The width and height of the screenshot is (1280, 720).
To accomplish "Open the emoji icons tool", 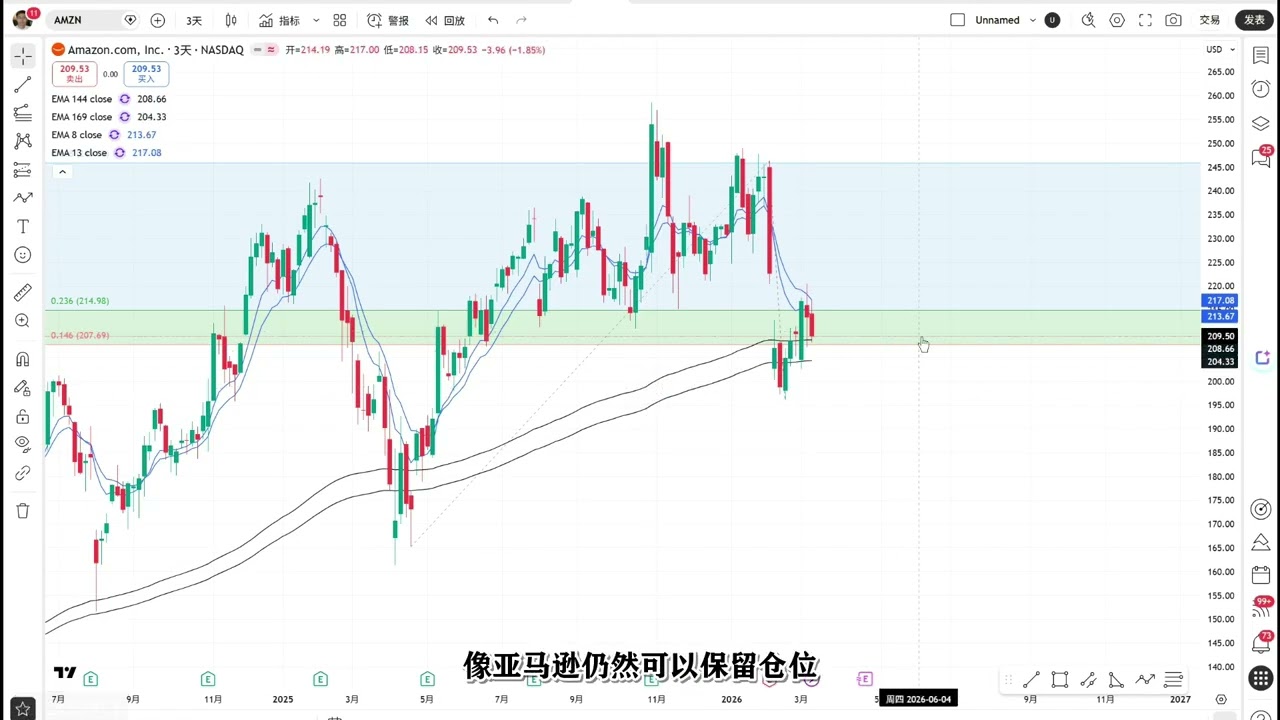I will tap(22, 255).
